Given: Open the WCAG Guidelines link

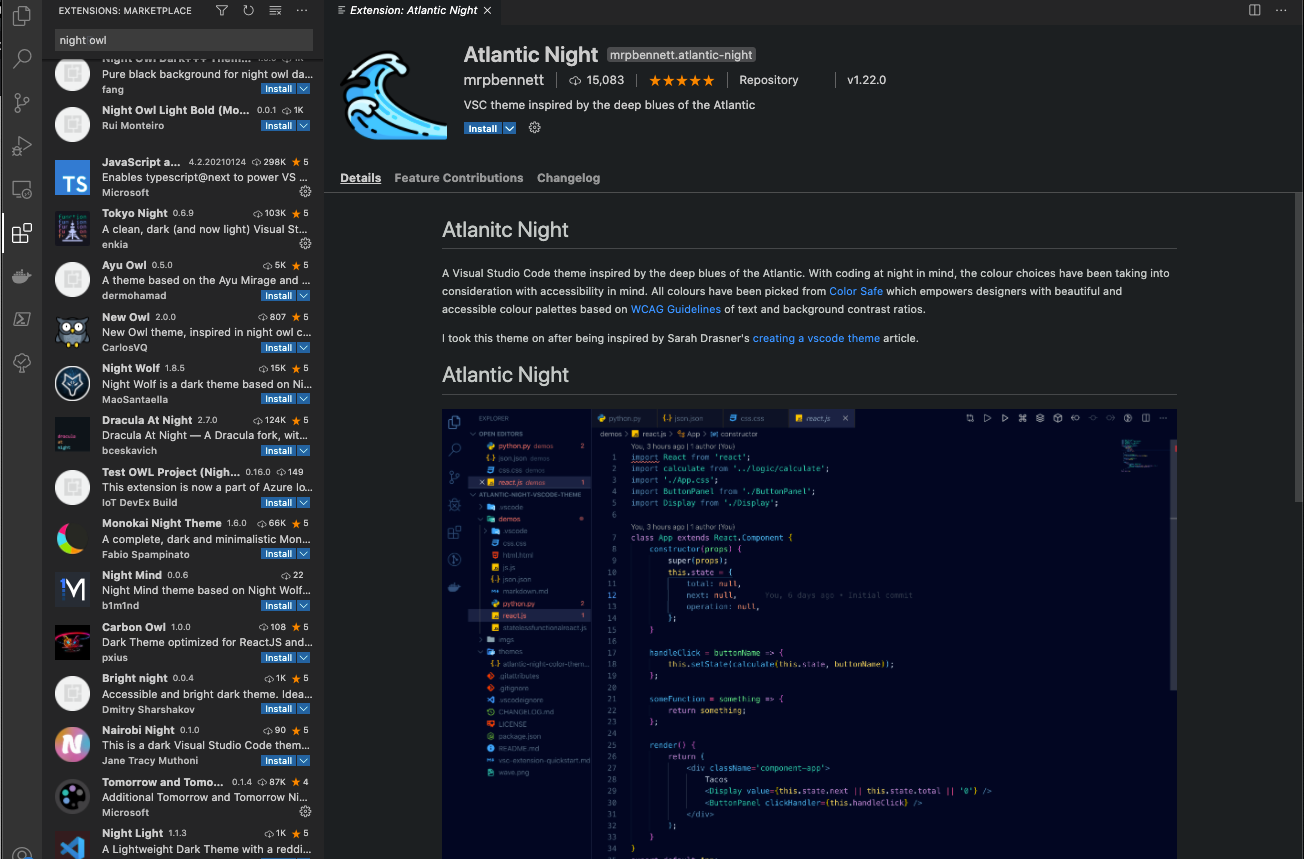Looking at the screenshot, I should (x=676, y=309).
